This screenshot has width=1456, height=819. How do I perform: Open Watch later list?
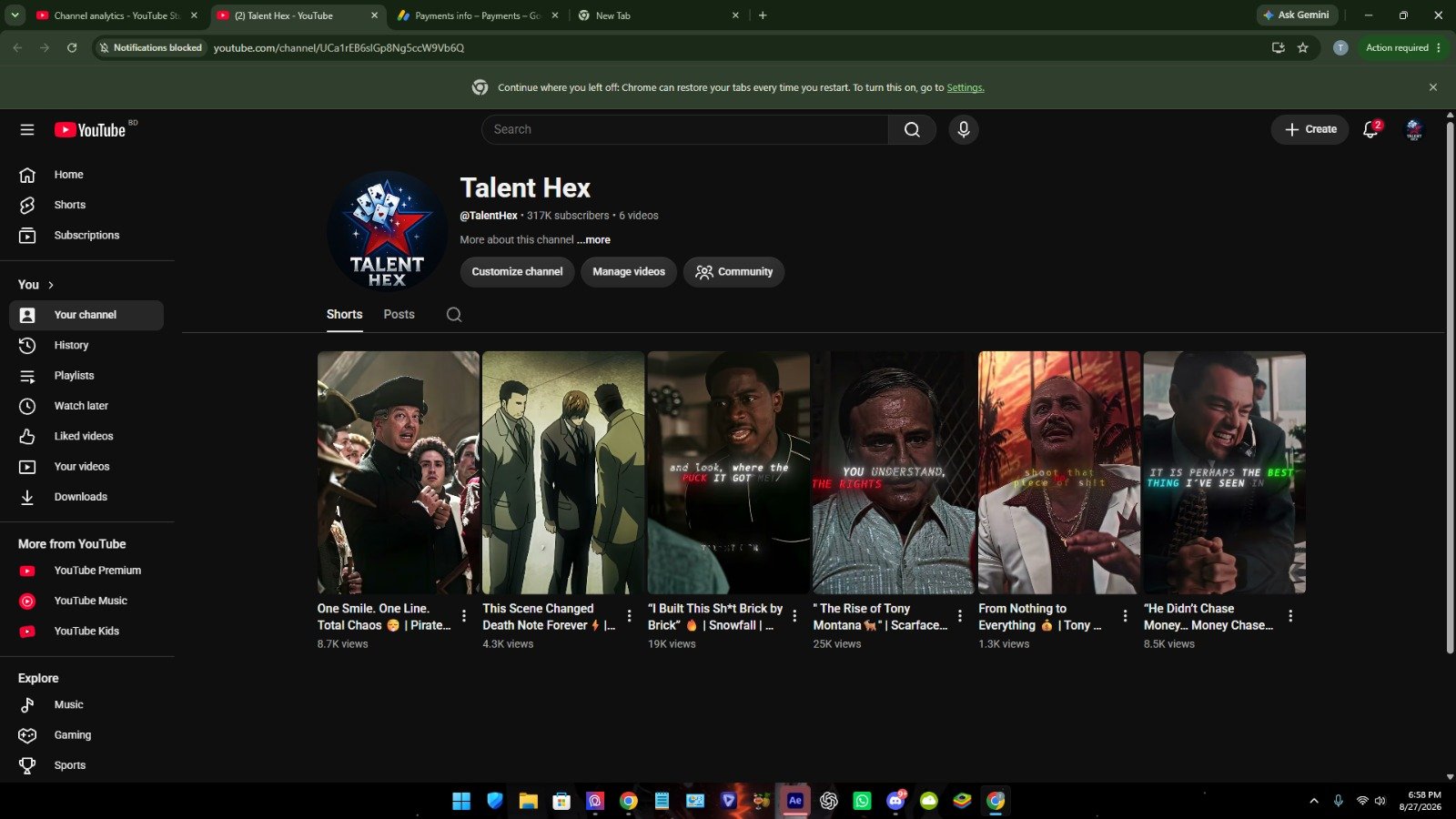click(86, 406)
